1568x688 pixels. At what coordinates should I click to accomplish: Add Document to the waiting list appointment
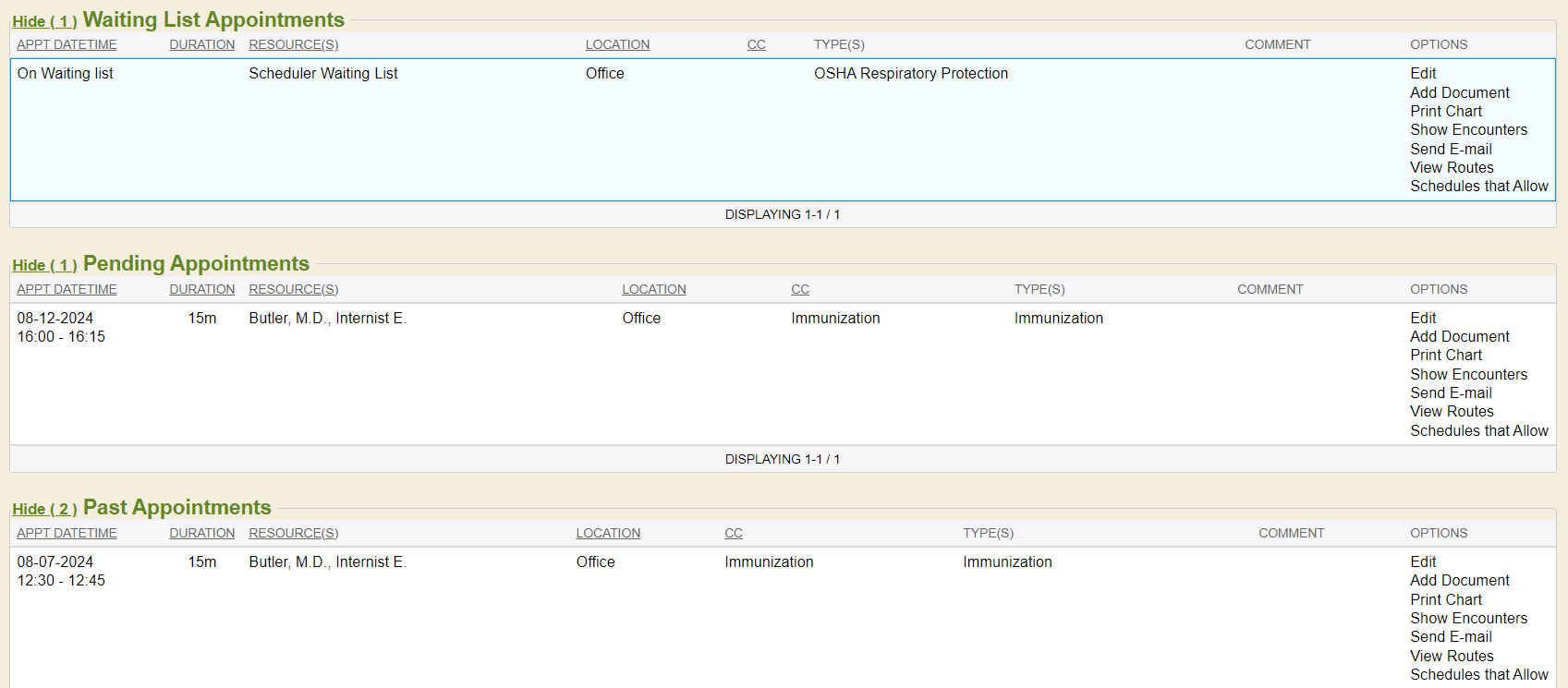[1459, 92]
